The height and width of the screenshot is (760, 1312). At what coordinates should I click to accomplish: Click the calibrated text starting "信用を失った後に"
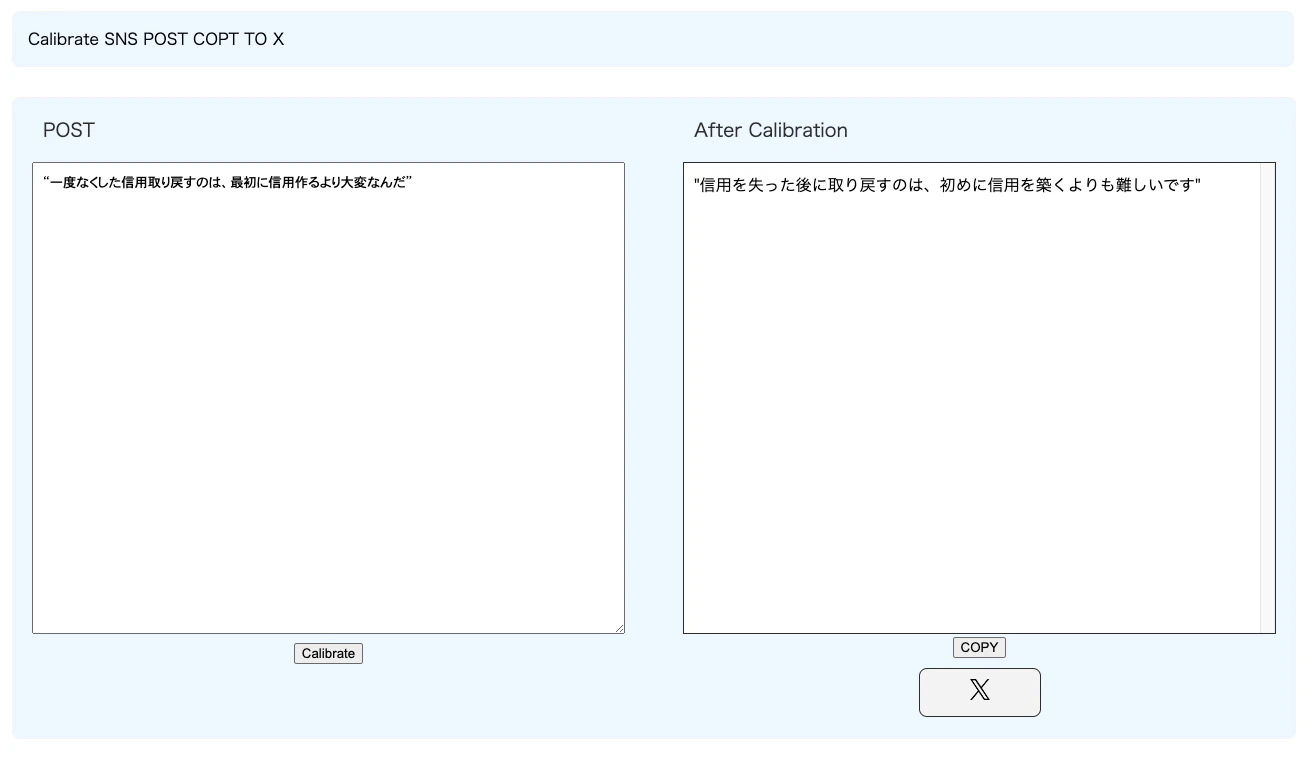(x=947, y=185)
